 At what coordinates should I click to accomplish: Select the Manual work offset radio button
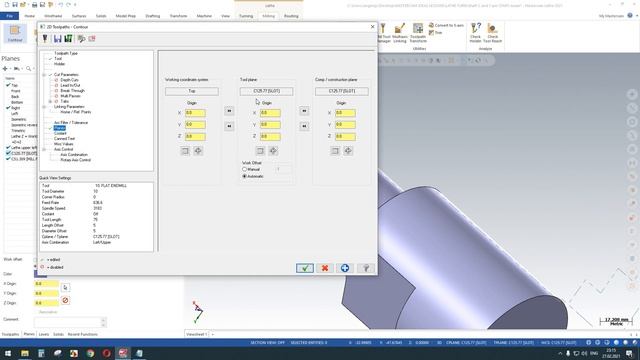244,169
